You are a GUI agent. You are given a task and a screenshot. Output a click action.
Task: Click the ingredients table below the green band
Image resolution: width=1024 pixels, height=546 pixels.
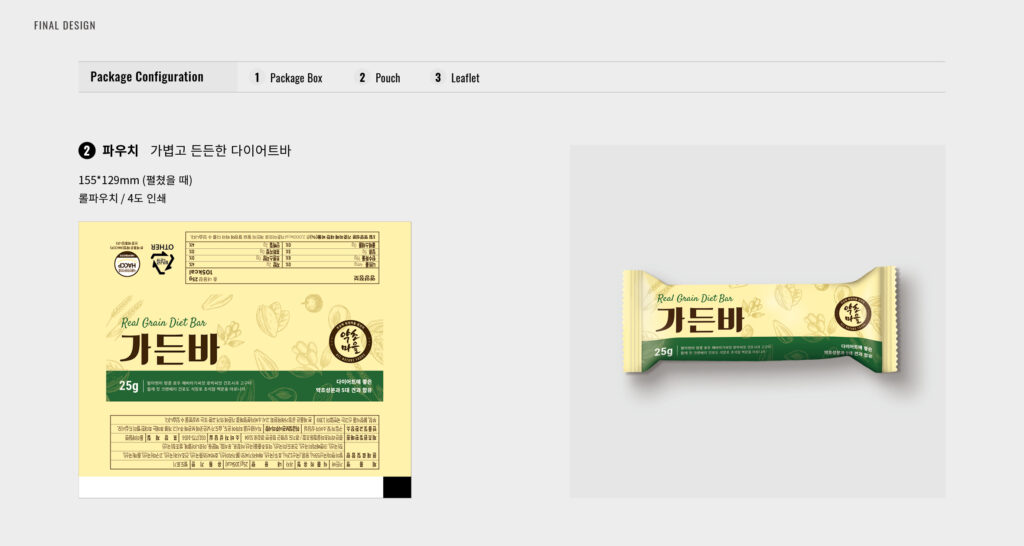[245, 441]
